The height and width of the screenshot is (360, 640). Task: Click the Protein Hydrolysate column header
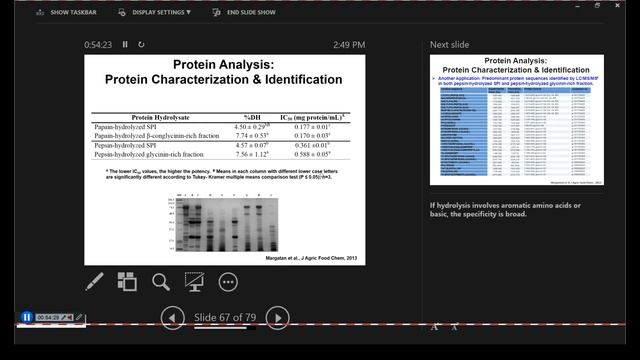click(160, 118)
